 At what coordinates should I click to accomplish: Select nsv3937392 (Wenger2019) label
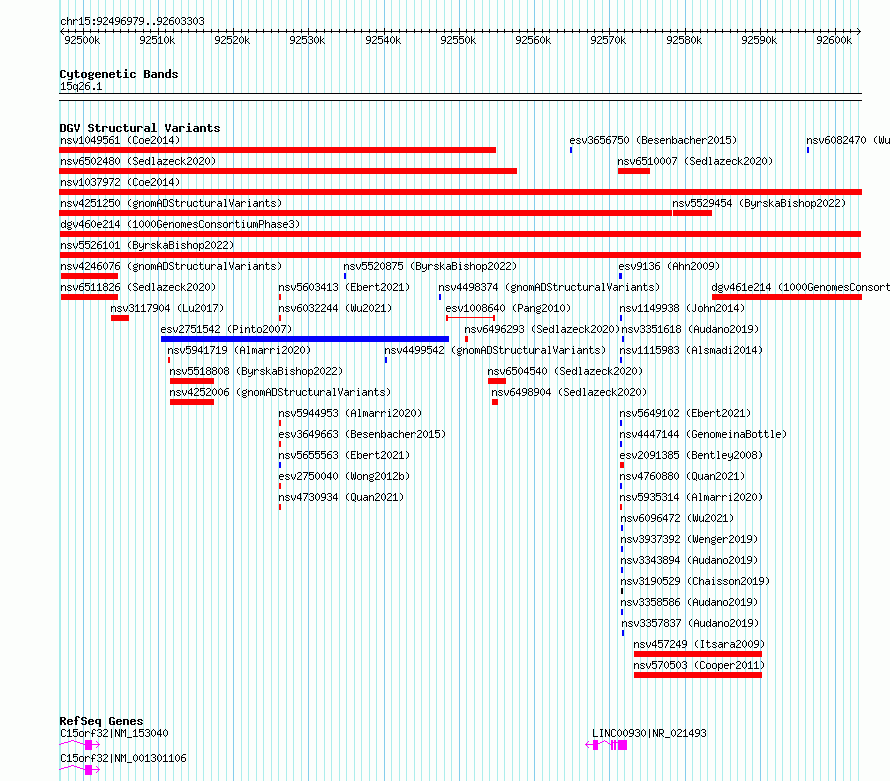tap(689, 539)
